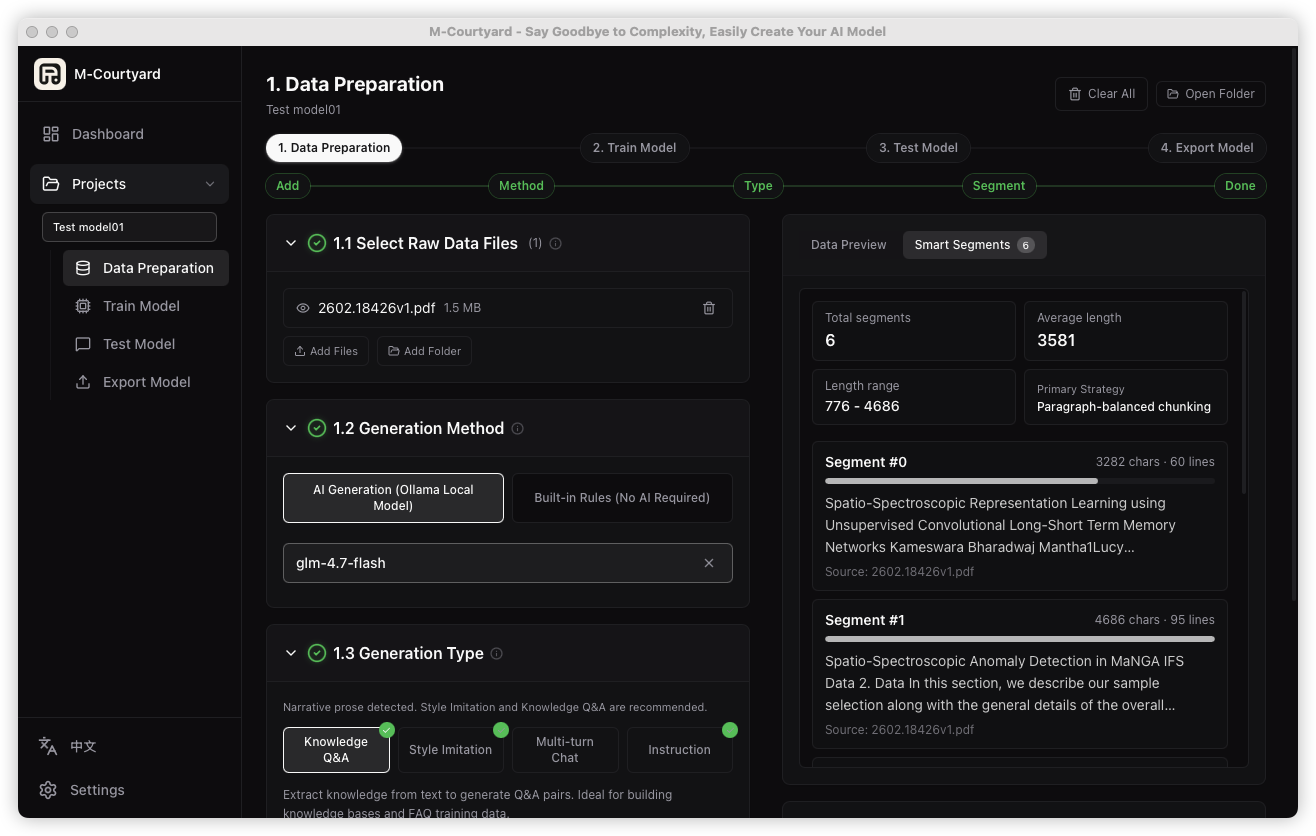Click green check icon of section 1.1
The image size is (1316, 836).
317,243
